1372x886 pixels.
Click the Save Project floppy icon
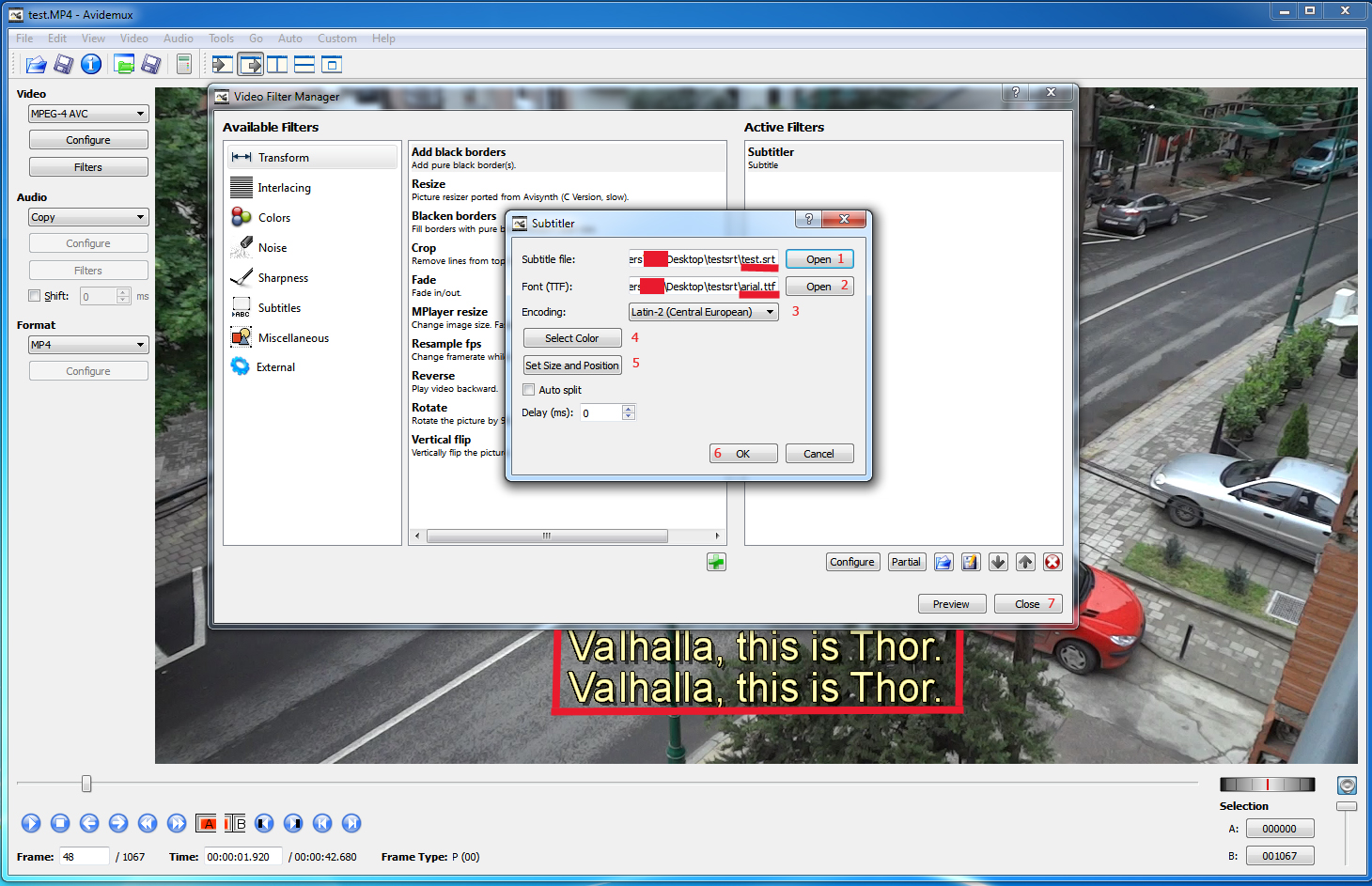tap(150, 64)
